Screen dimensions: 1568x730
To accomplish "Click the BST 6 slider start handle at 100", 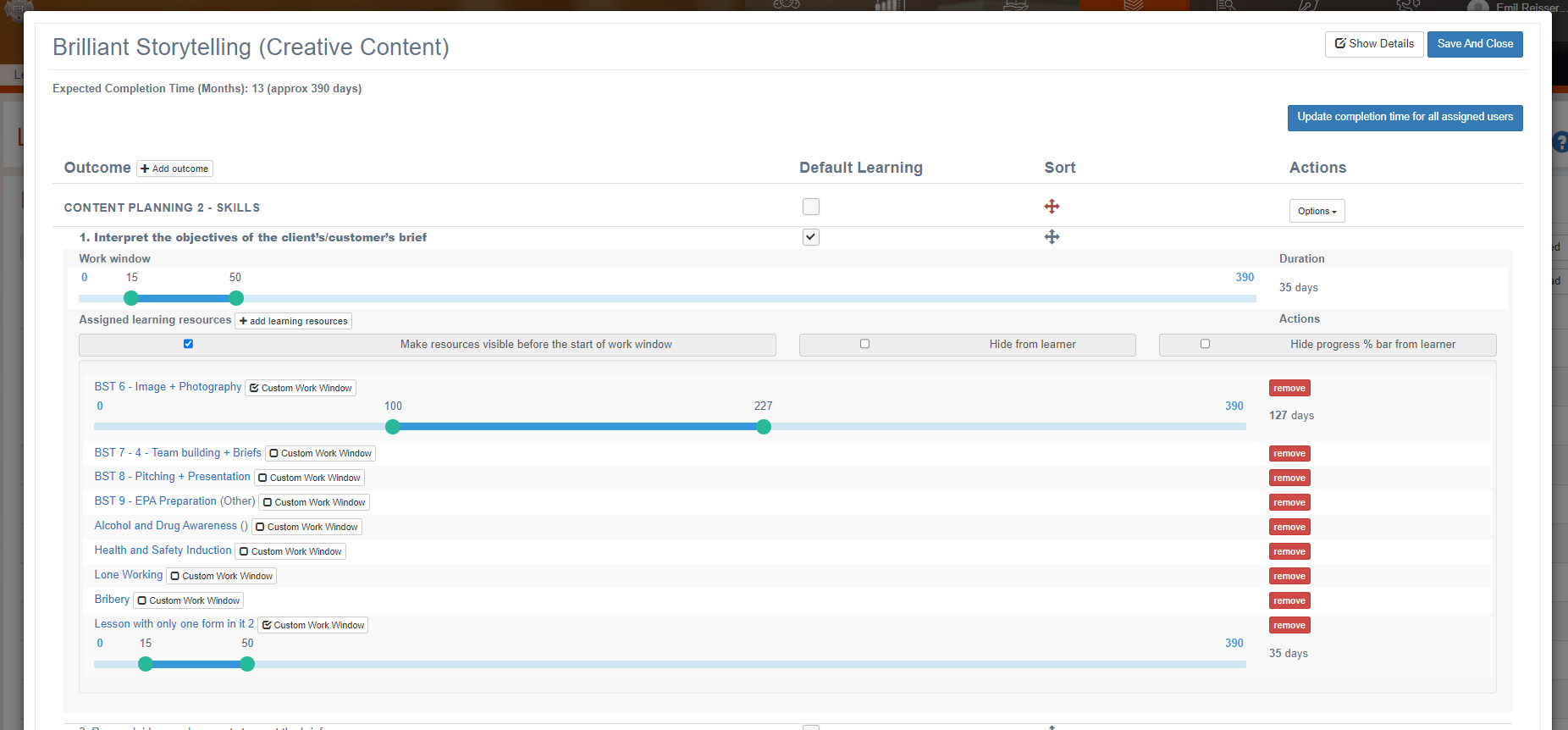I will (393, 427).
